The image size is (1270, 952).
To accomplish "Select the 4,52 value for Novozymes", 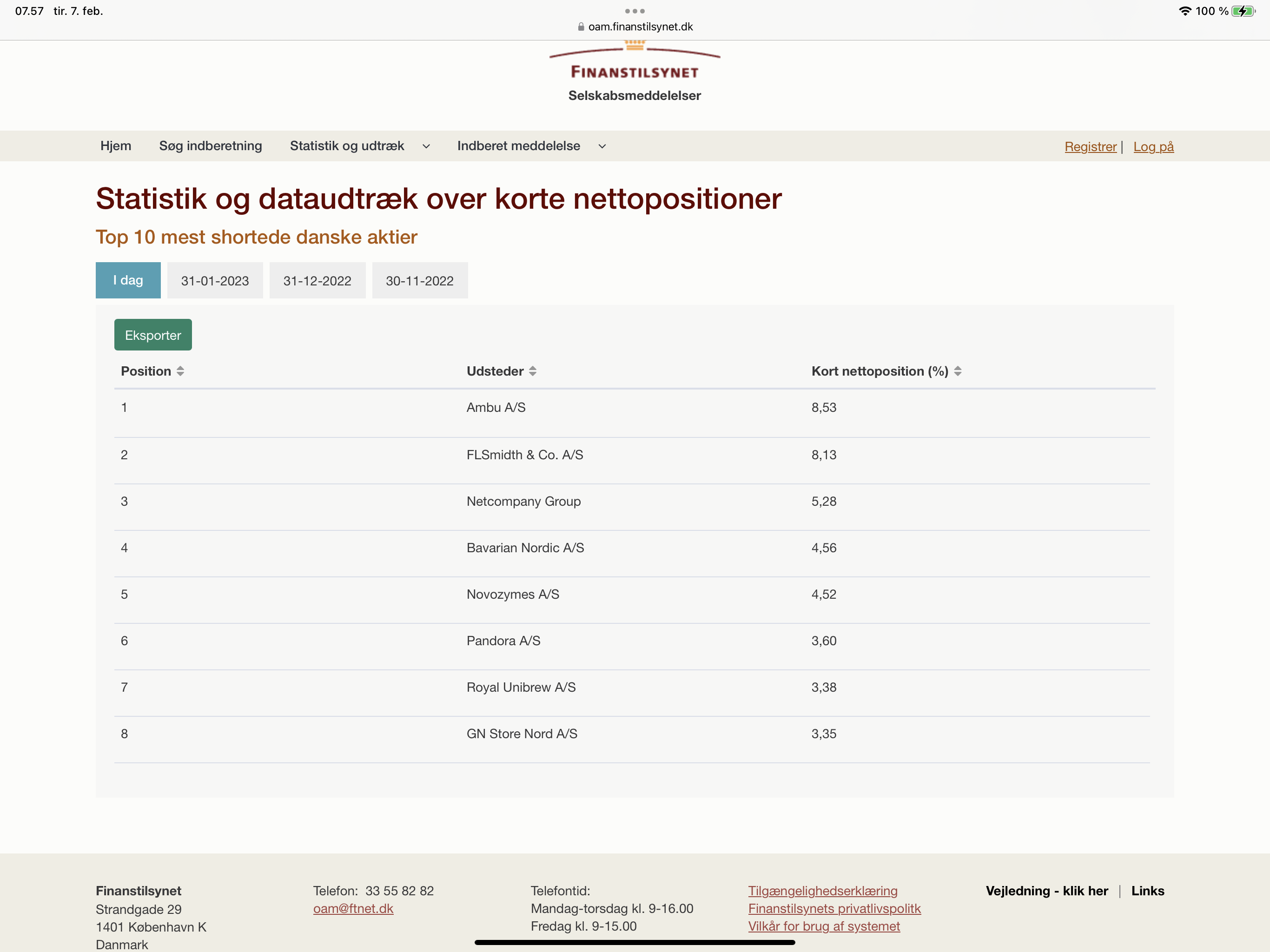I will pos(824,594).
